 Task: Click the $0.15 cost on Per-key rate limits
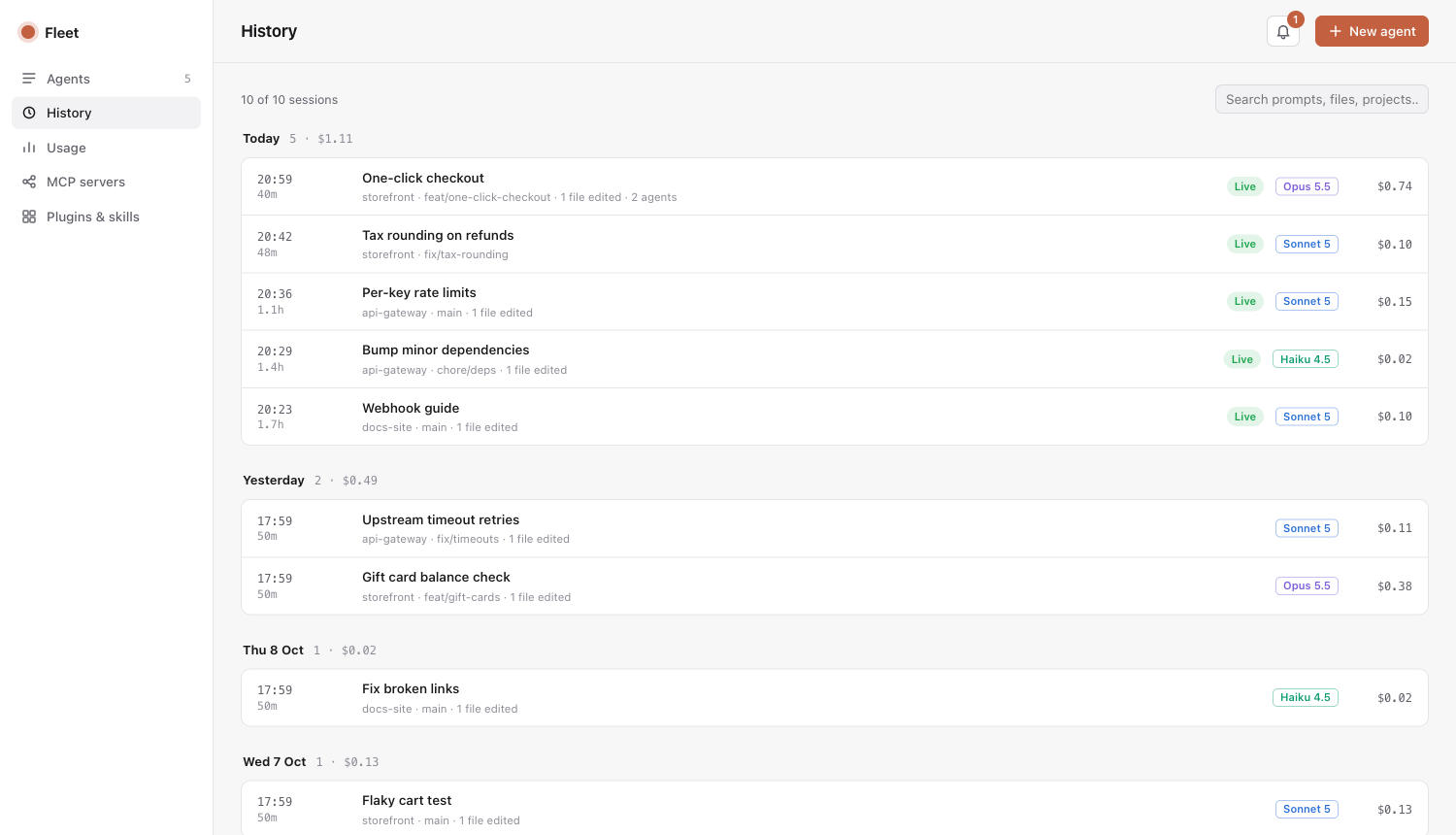pos(1395,302)
